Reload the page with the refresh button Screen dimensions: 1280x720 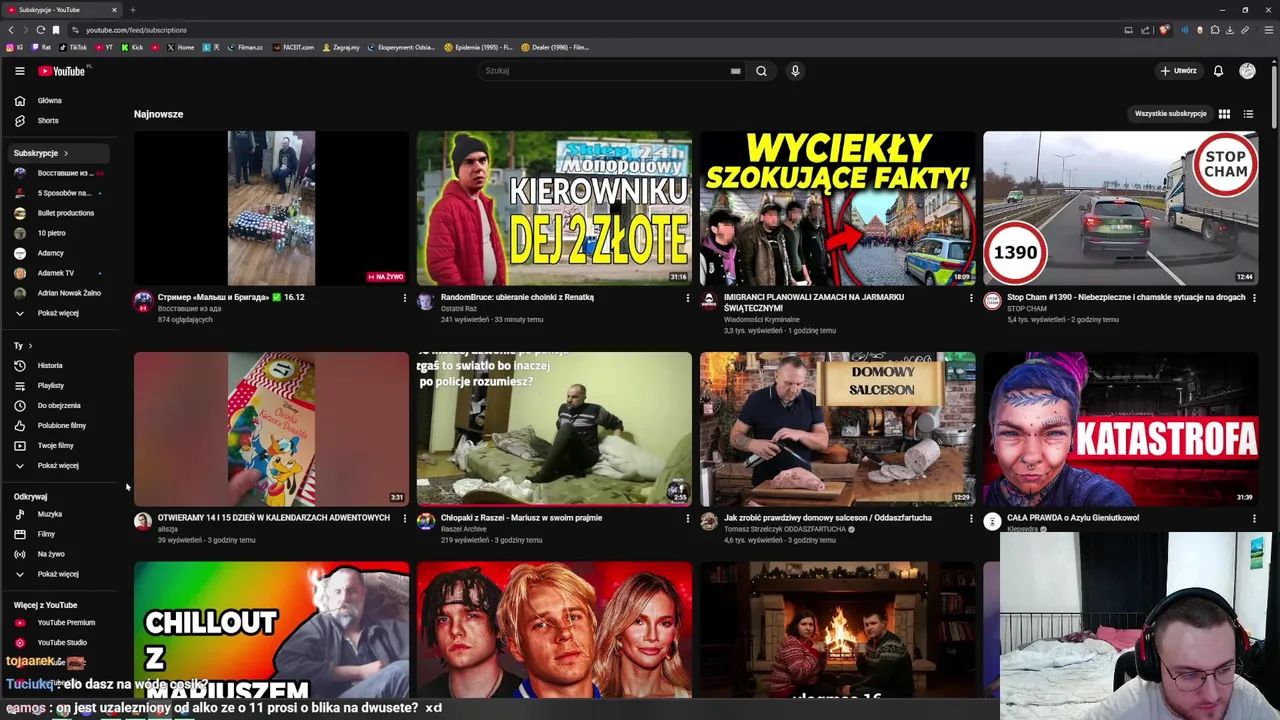tap(40, 30)
